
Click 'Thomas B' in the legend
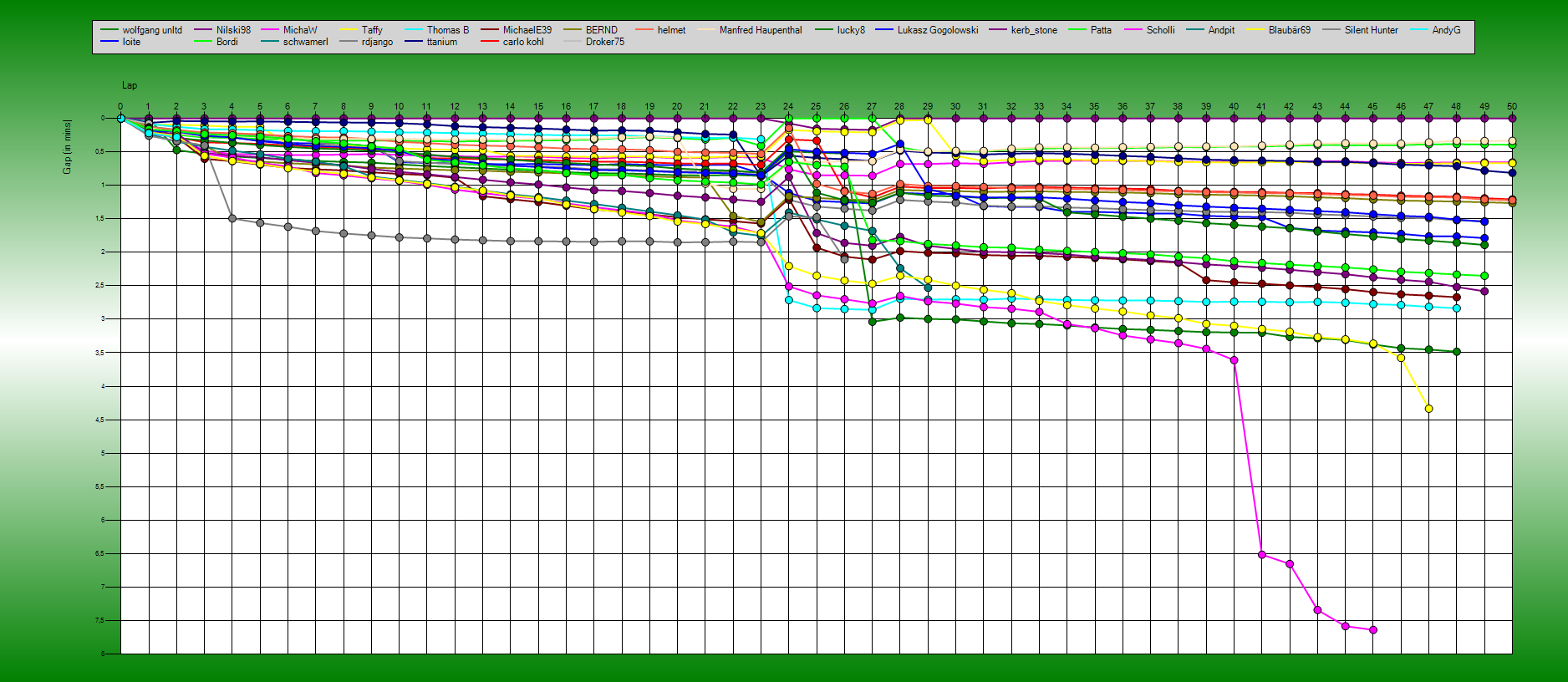coord(448,30)
